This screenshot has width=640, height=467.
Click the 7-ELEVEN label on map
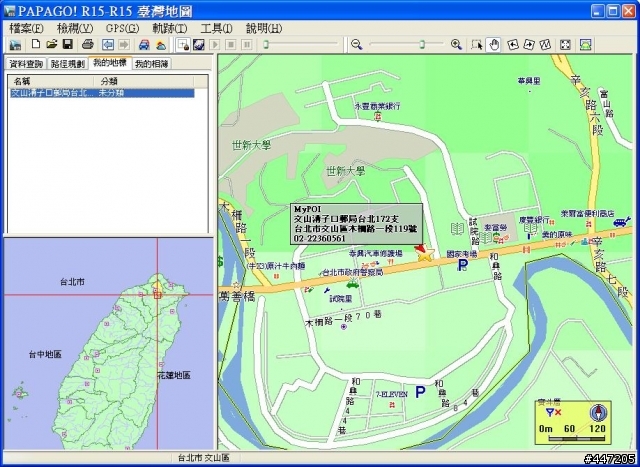(392, 394)
